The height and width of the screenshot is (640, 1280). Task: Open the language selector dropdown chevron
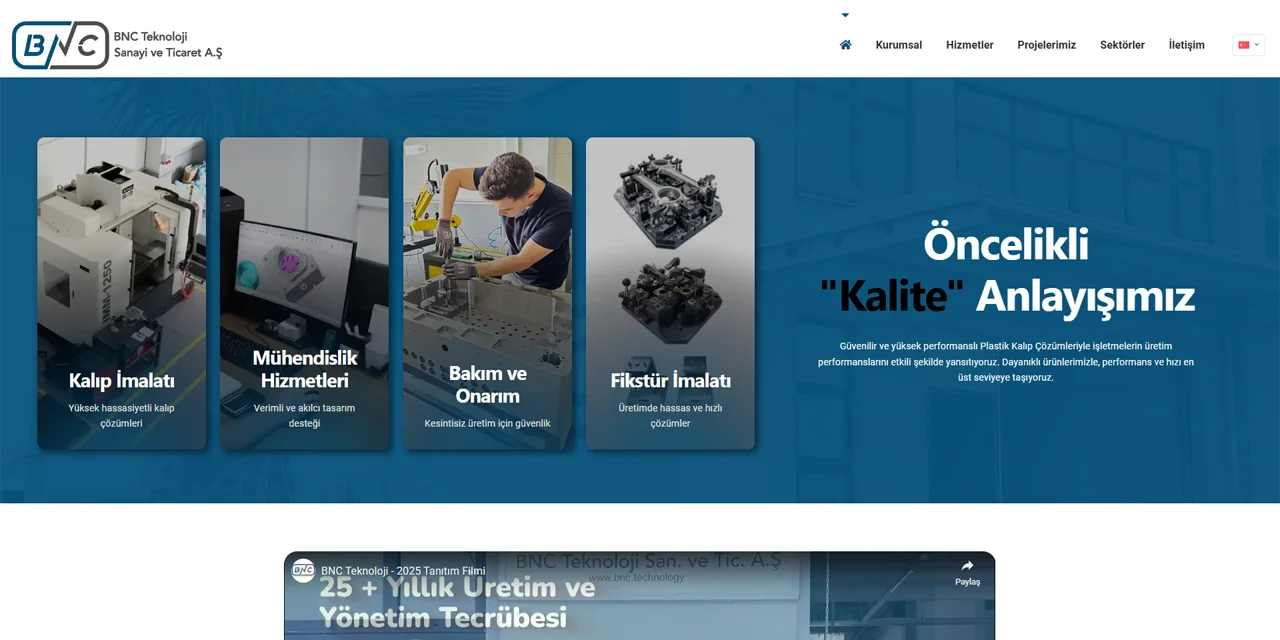pyautogui.click(x=1257, y=44)
